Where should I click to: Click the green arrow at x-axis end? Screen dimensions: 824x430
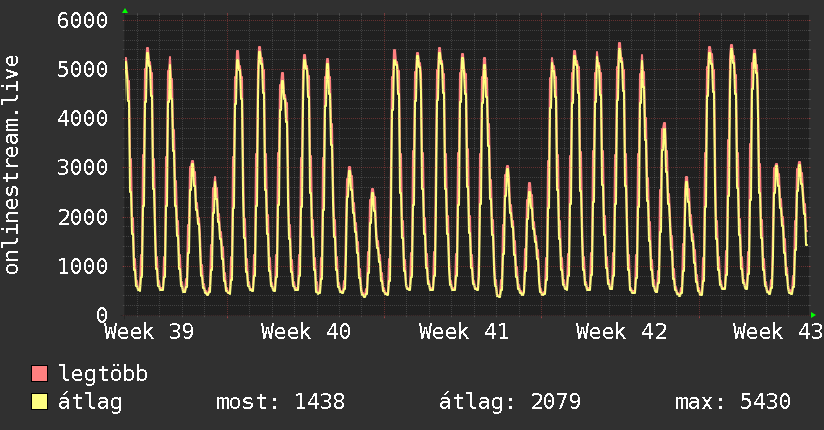pyautogui.click(x=813, y=315)
